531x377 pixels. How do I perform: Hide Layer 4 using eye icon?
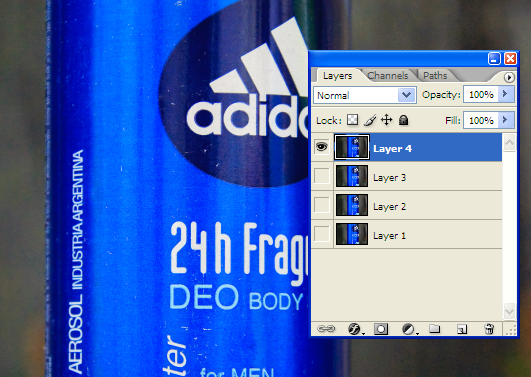(322, 147)
